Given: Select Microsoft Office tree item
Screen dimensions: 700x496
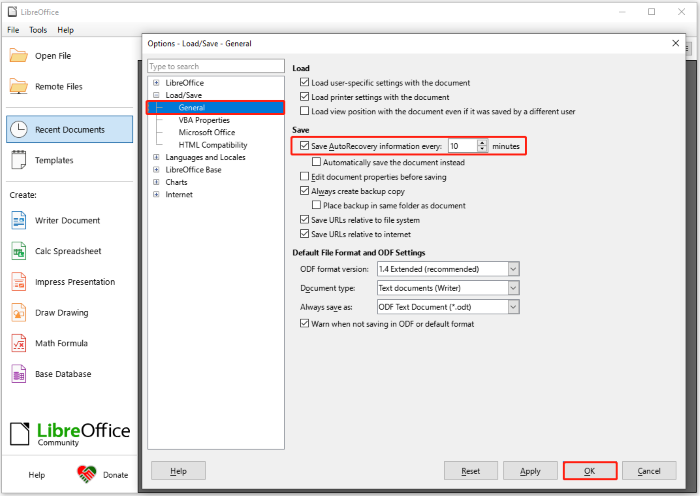Looking at the screenshot, I should 207,132.
